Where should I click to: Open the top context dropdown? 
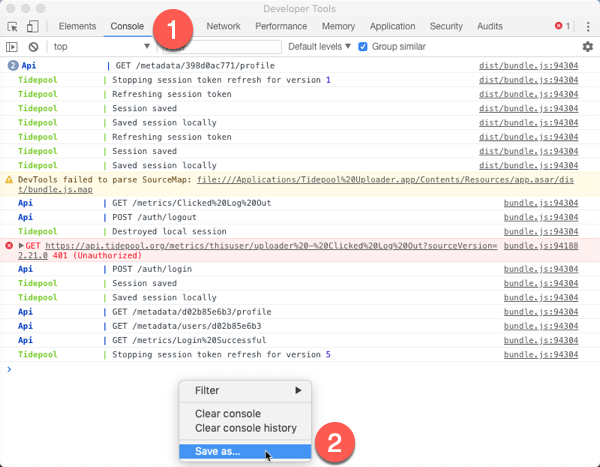click(x=101, y=47)
